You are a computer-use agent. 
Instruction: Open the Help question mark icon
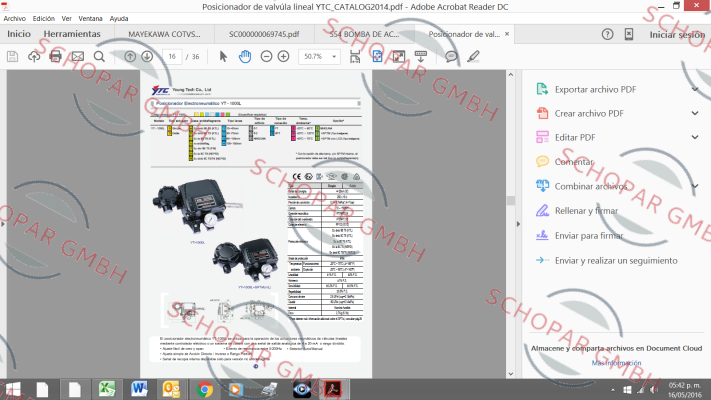tap(608, 34)
